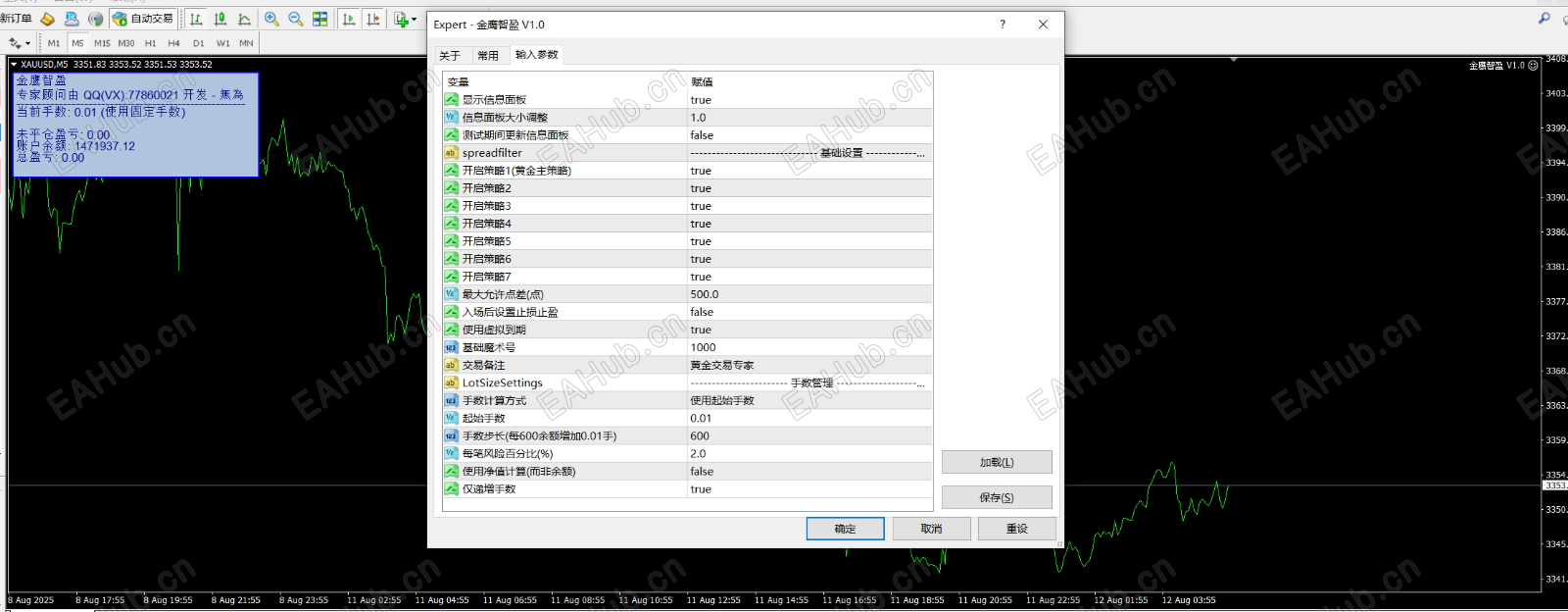
Task: Select the H1 timeframe
Action: [x=150, y=43]
